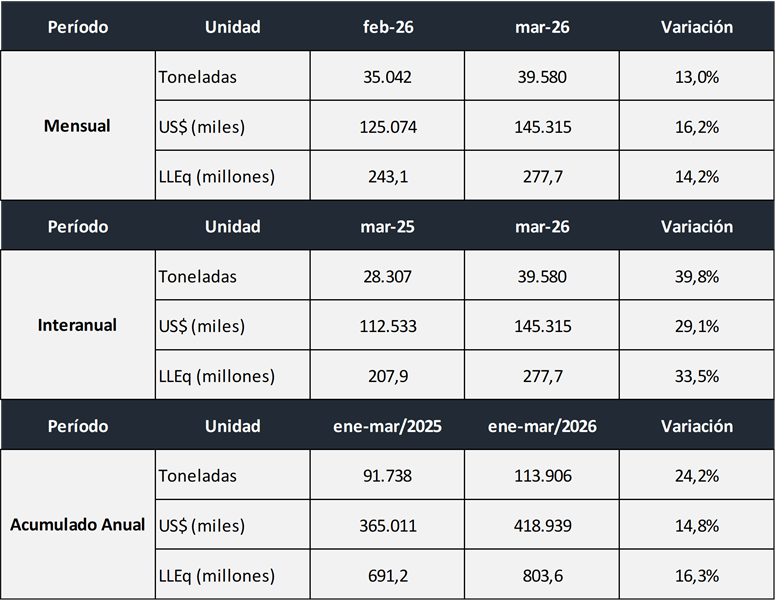
Task: Click the 13,0% variation cell
Action: click(x=697, y=77)
